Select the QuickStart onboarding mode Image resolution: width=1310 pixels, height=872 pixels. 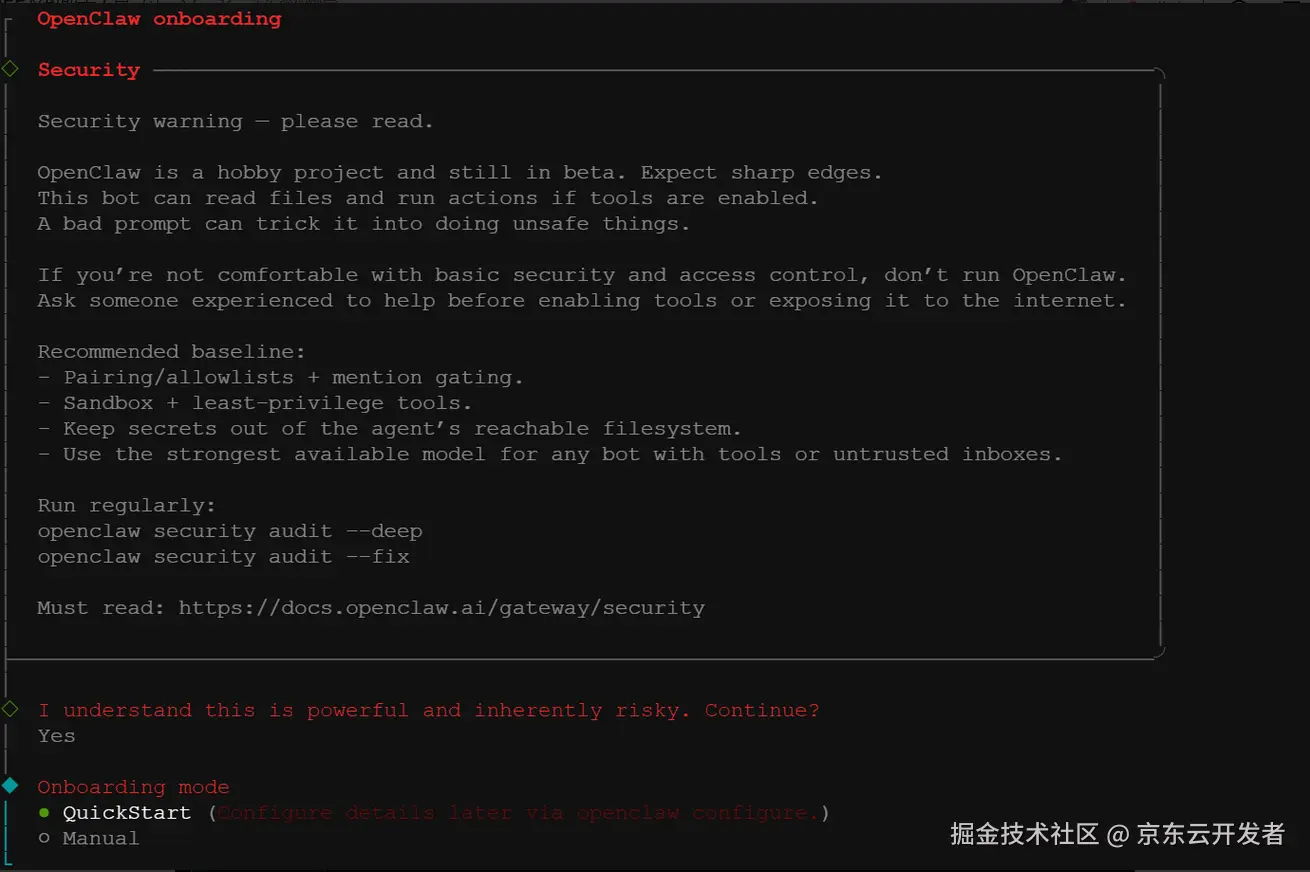click(x=127, y=813)
